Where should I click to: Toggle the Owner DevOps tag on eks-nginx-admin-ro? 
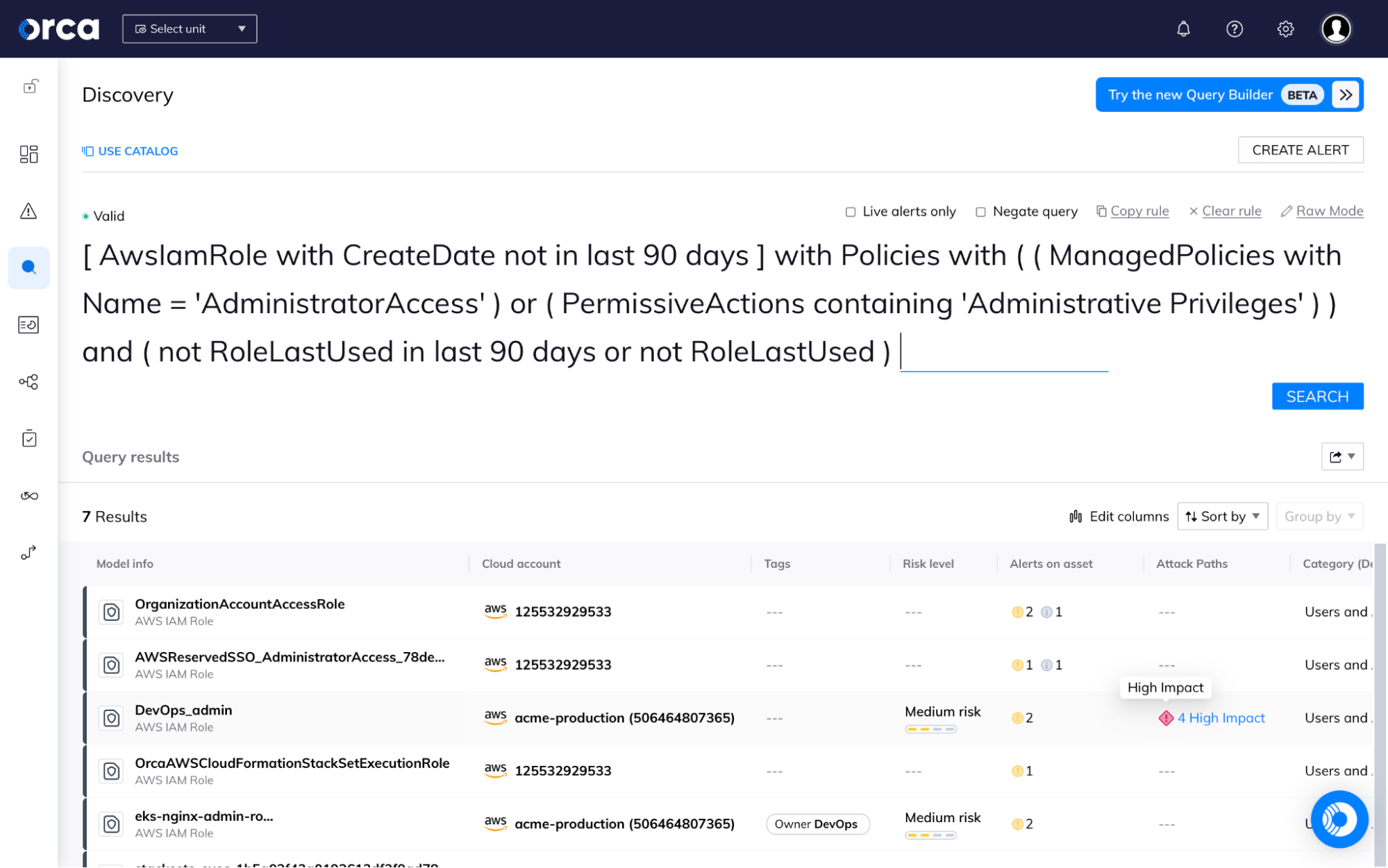point(817,824)
